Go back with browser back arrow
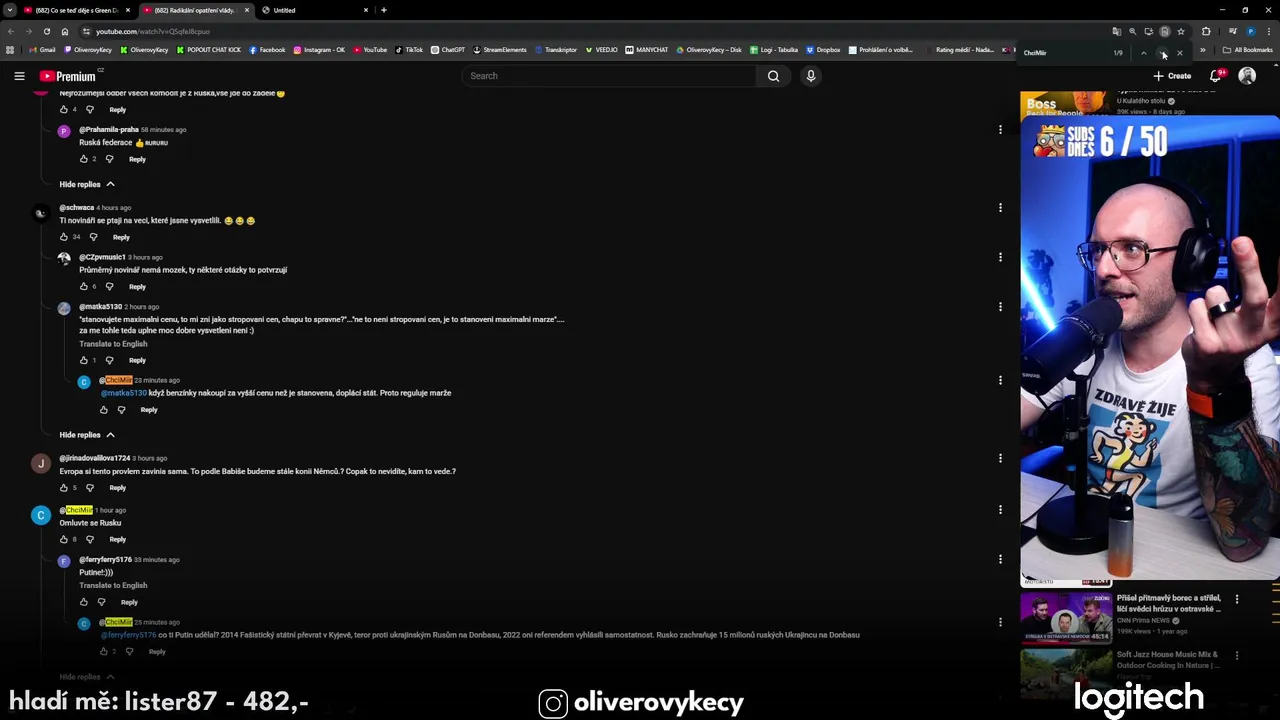Screen dimensions: 1280x720 tap(11, 31)
